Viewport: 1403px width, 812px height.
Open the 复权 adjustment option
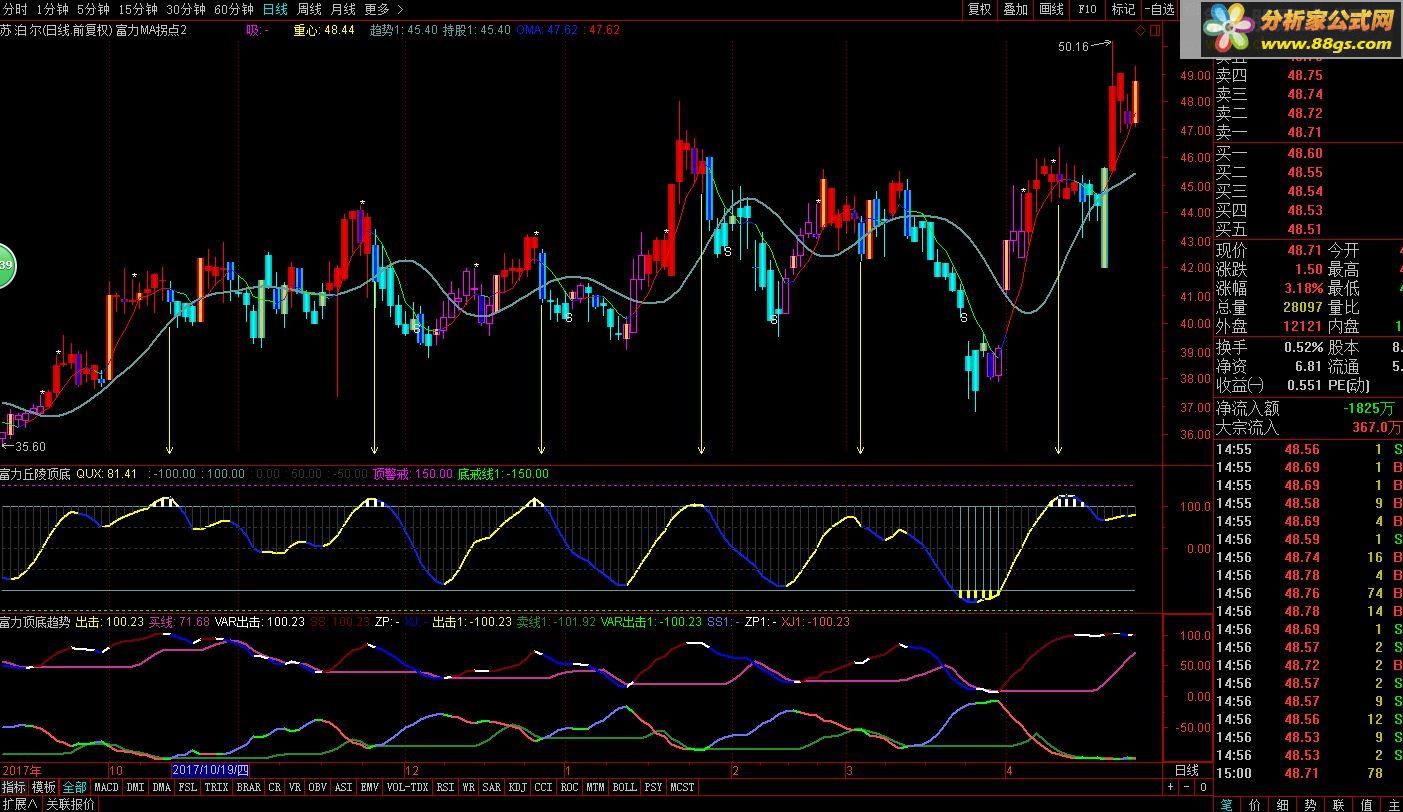point(980,9)
